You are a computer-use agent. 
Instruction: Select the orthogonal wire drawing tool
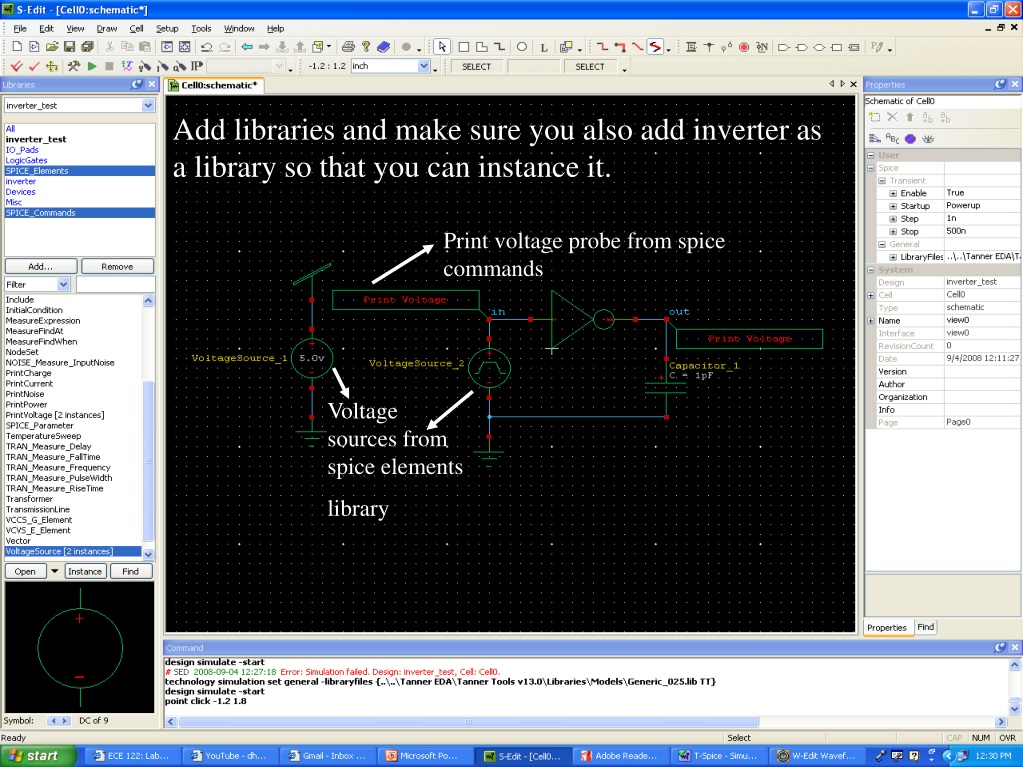(x=602, y=47)
